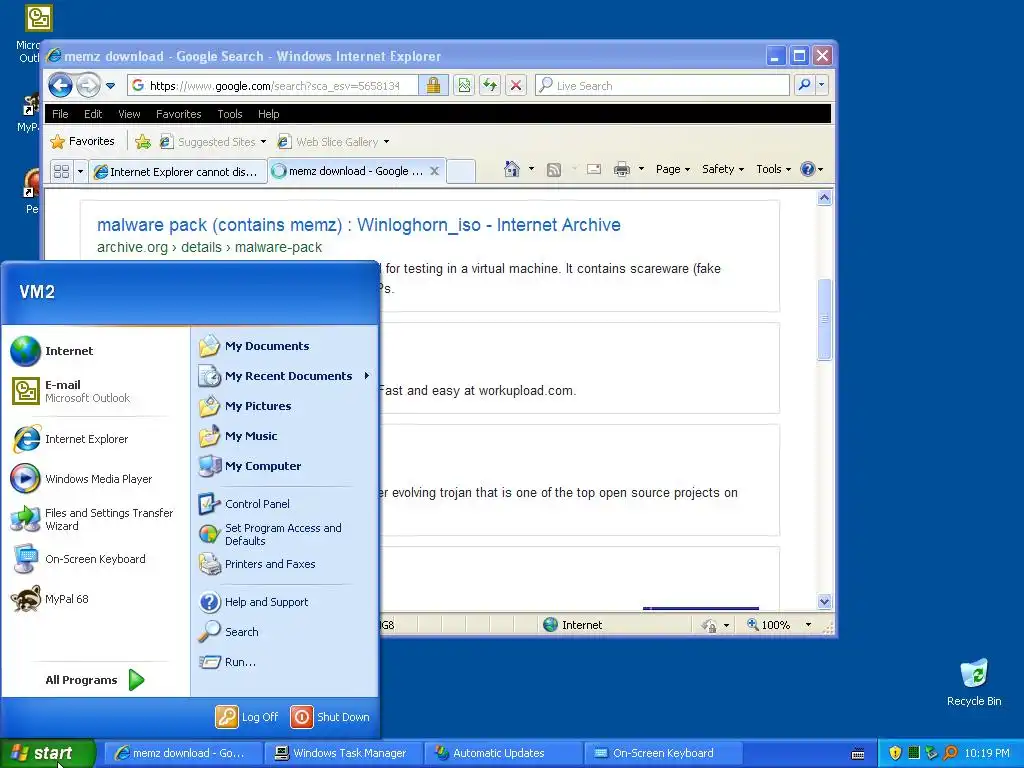Image resolution: width=1024 pixels, height=768 pixels.
Task: Click the Quick Tabs grid icon
Action: [61, 171]
